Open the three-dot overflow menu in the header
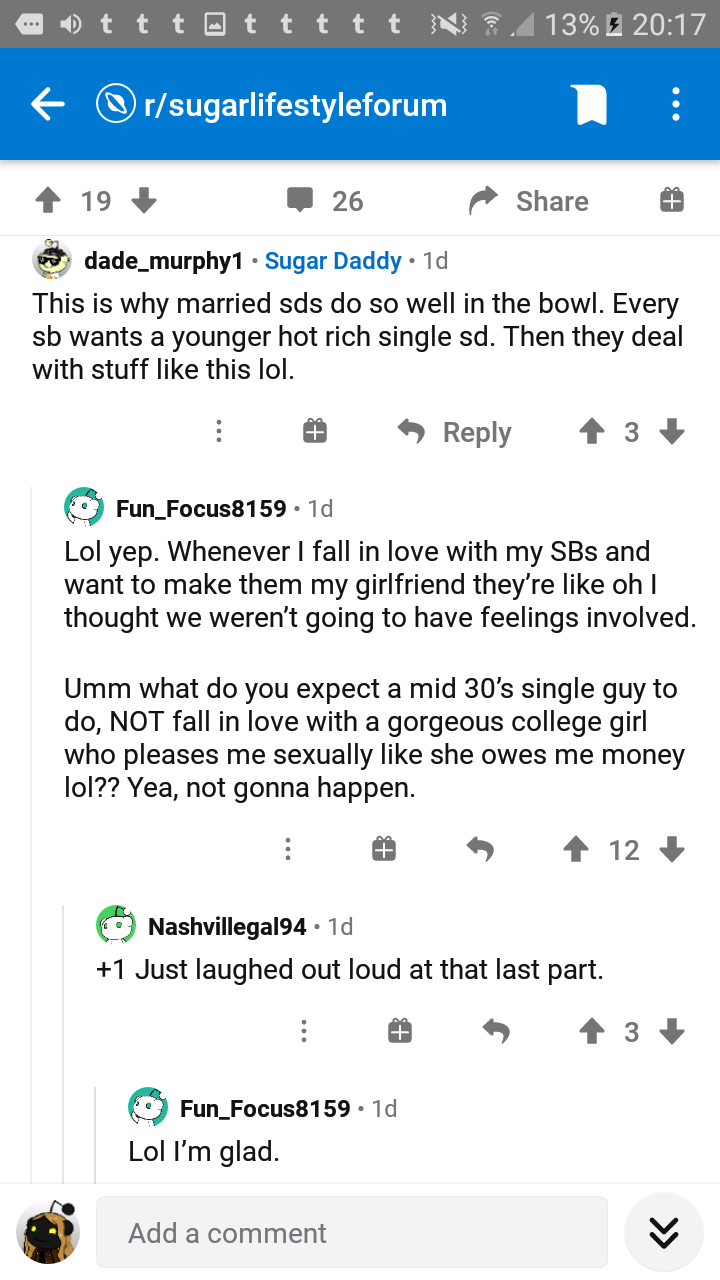 [x=676, y=104]
